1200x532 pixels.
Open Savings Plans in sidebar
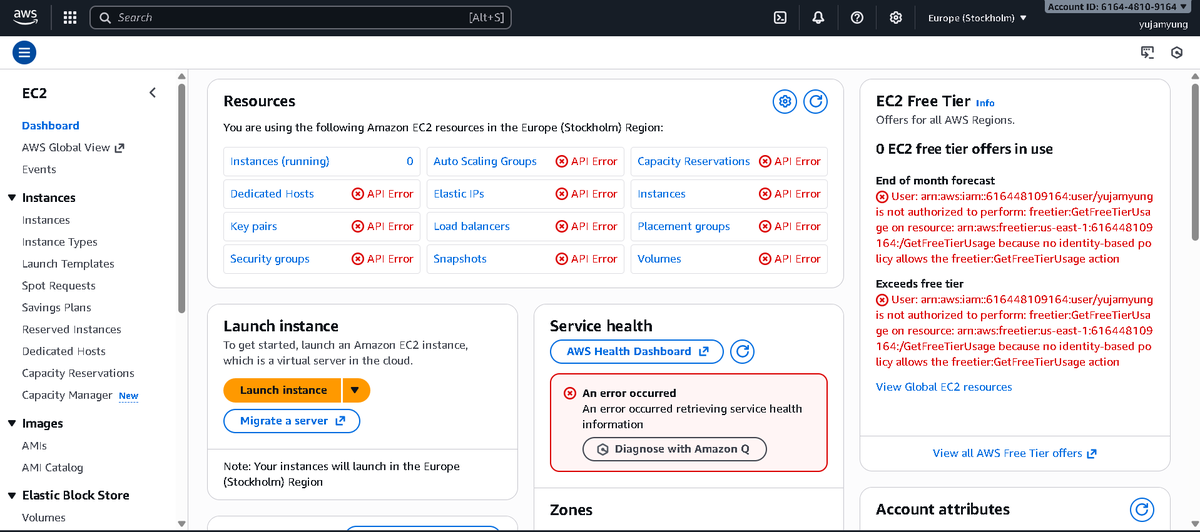(x=56, y=308)
